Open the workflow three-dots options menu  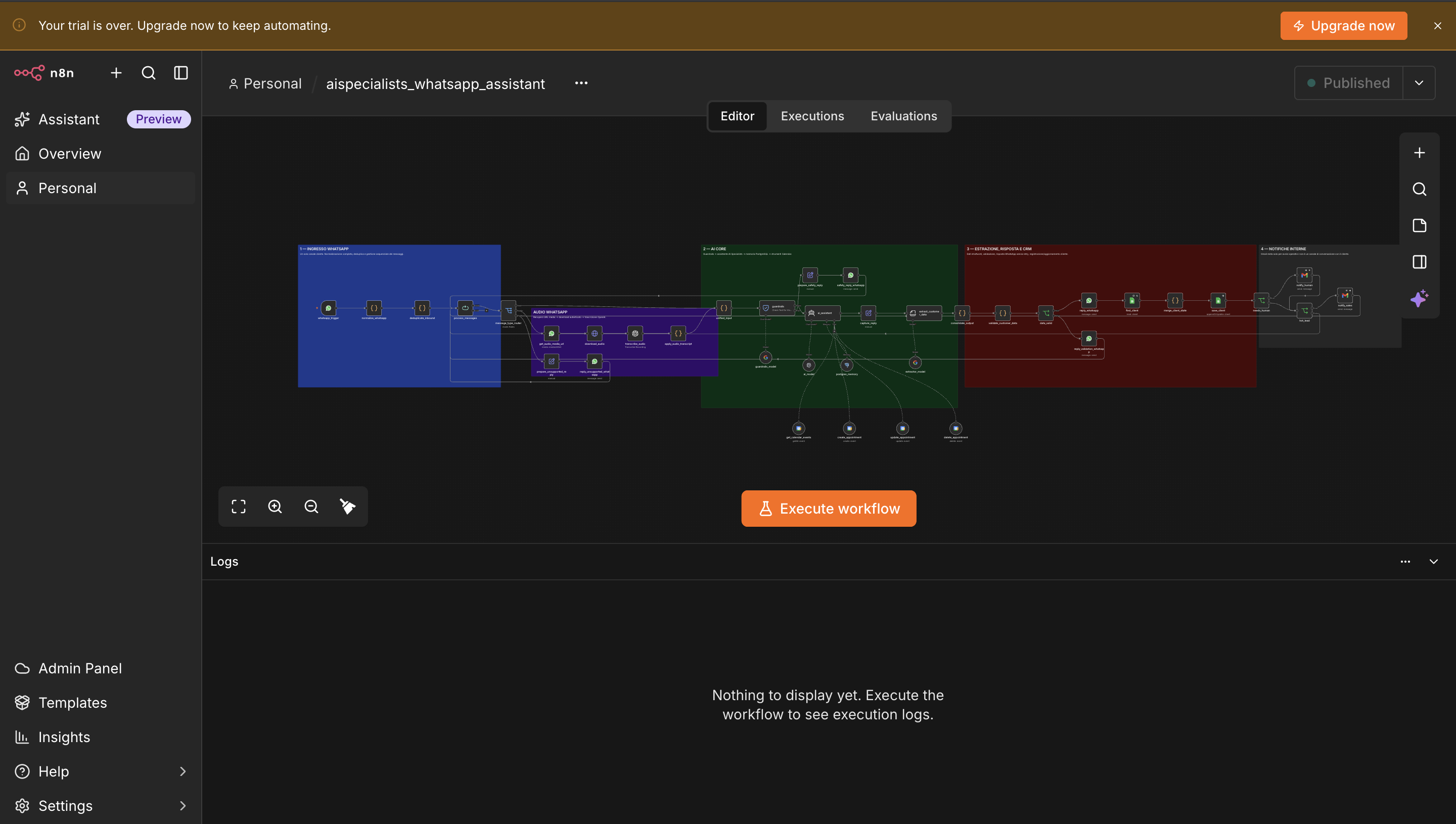tap(581, 83)
